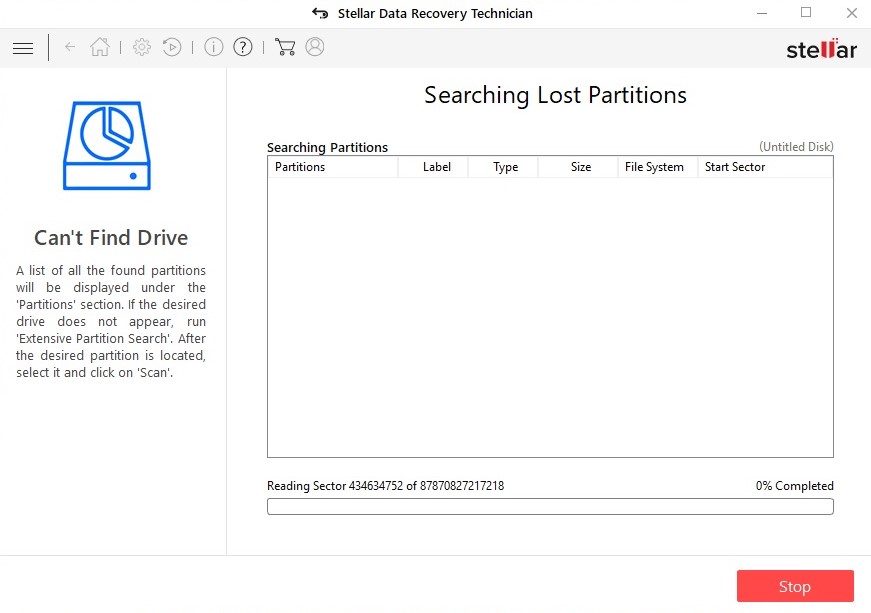This screenshot has height=613, width=871.
Task: Click the resume recovery icon
Action: 172,47
